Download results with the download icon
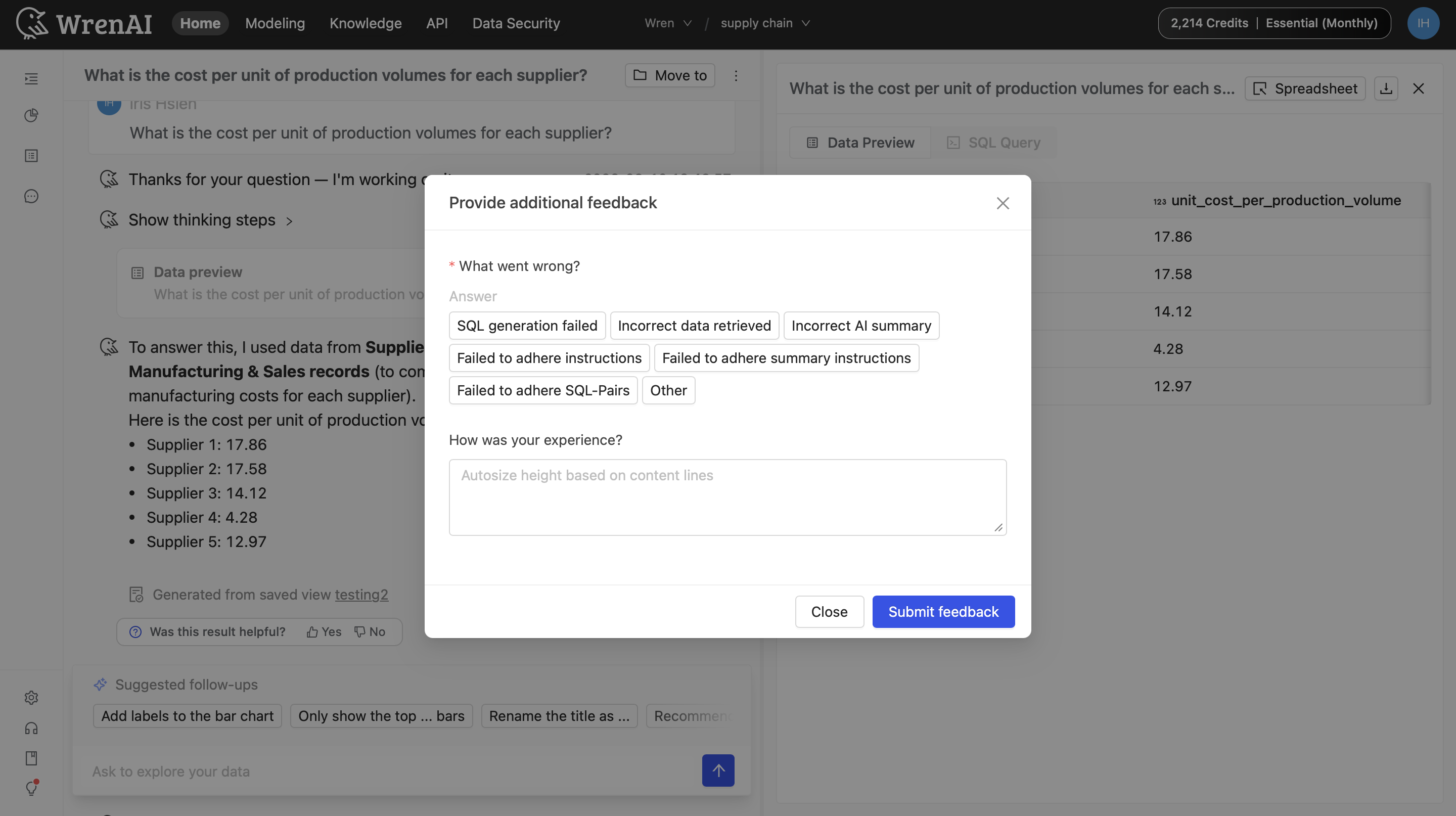This screenshot has height=816, width=1456. tap(1386, 88)
